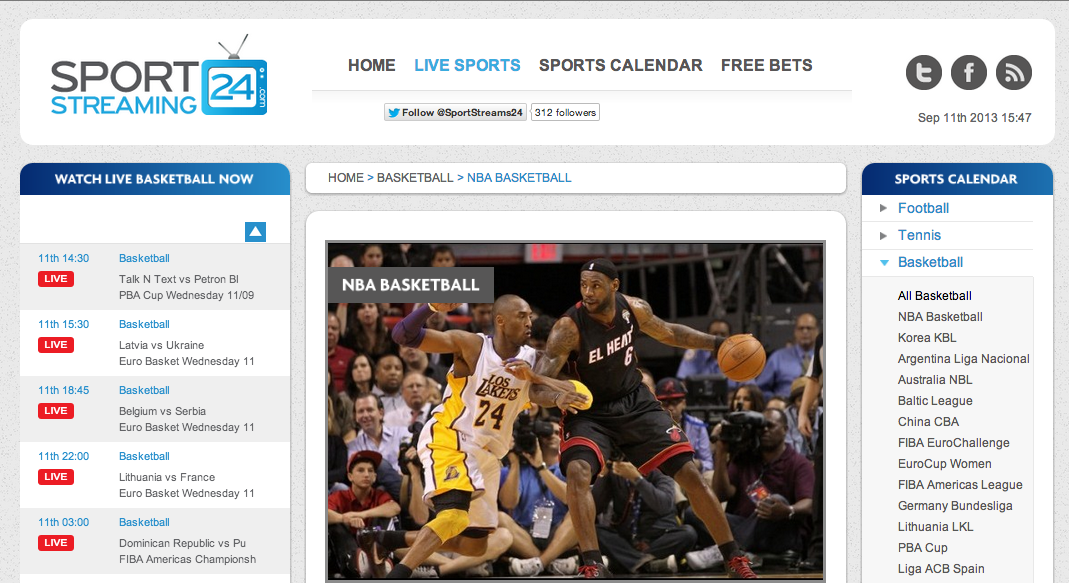Viewport: 1069px width, 583px height.
Task: Click LIVE badge for Lithuania vs France
Action: (56, 477)
